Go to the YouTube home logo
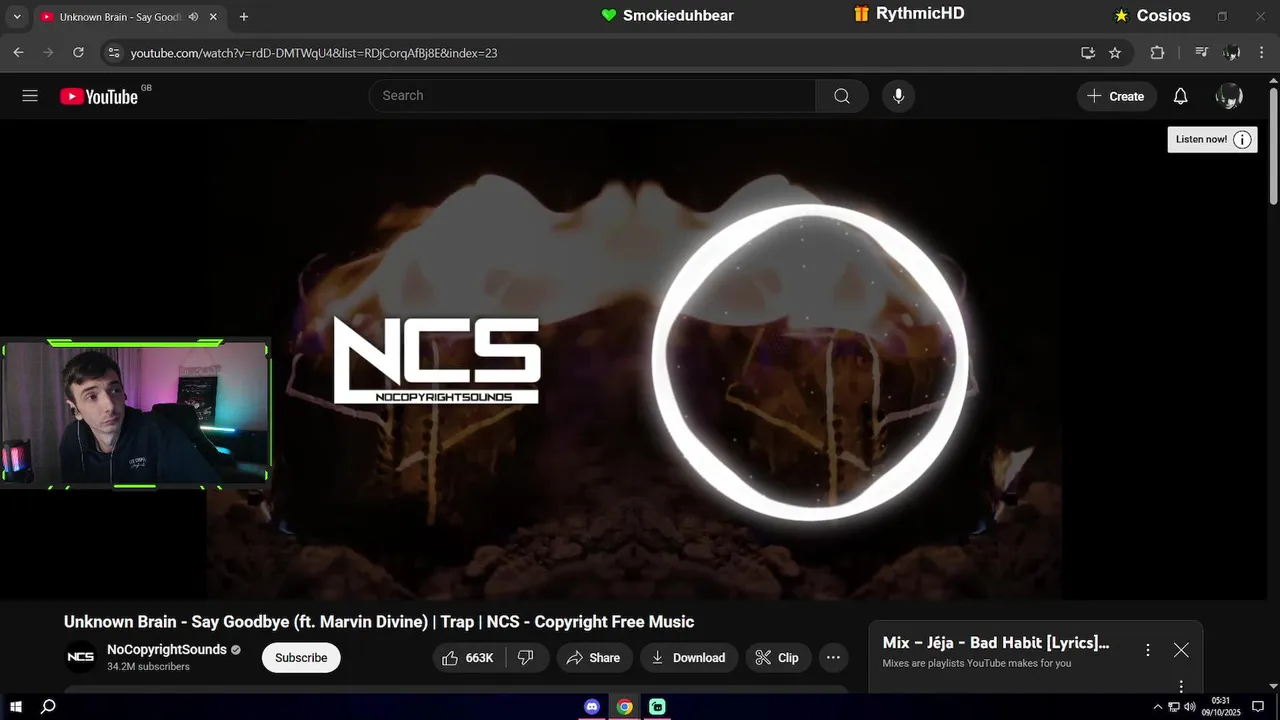The image size is (1280, 720). pyautogui.click(x=98, y=96)
